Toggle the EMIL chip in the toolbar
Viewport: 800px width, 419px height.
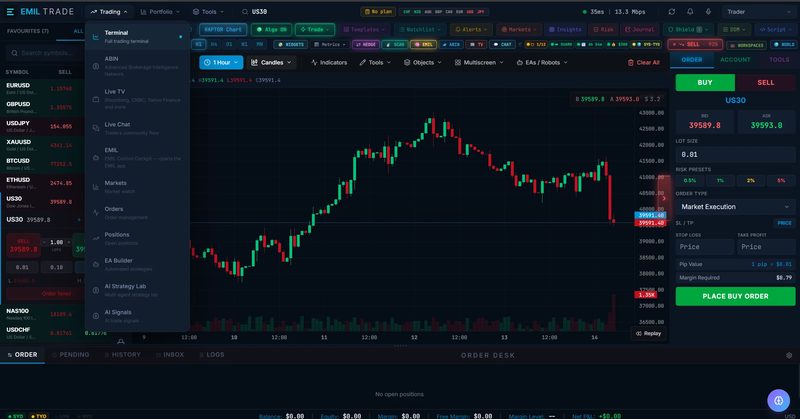coord(423,44)
